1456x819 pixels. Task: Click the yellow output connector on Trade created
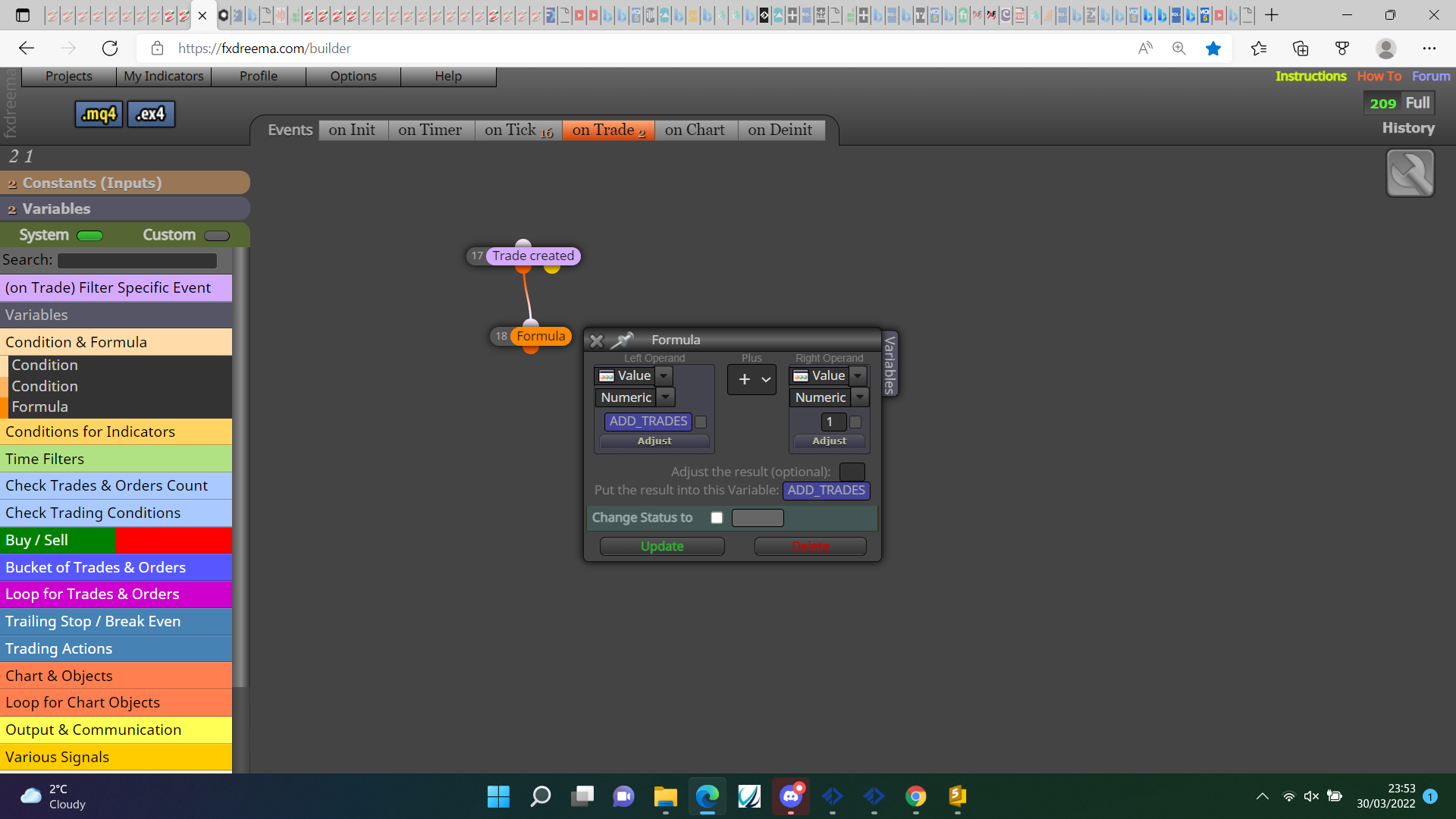tap(552, 268)
